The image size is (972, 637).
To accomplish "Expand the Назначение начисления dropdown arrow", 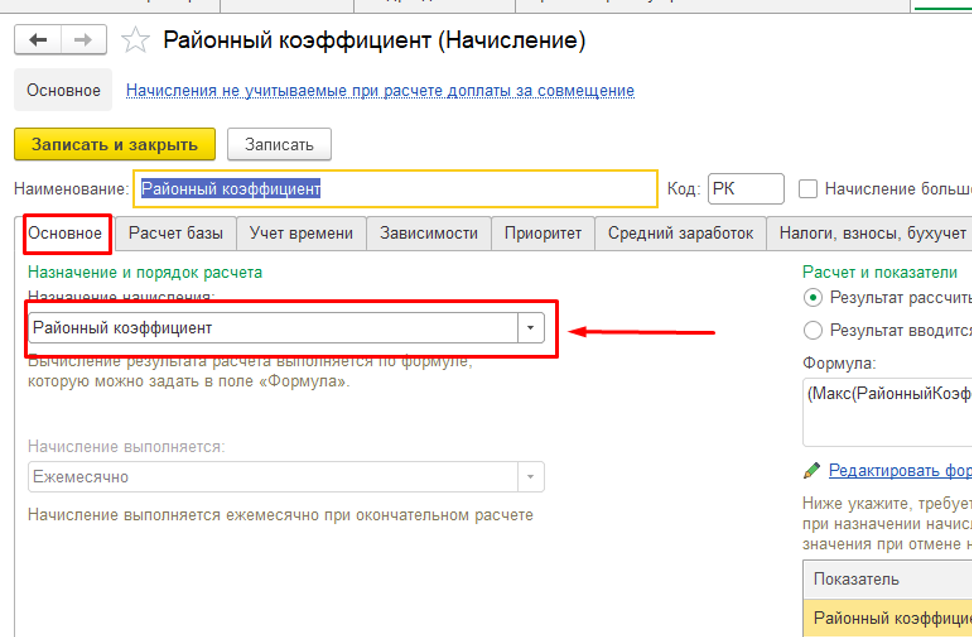I will pyautogui.click(x=531, y=328).
